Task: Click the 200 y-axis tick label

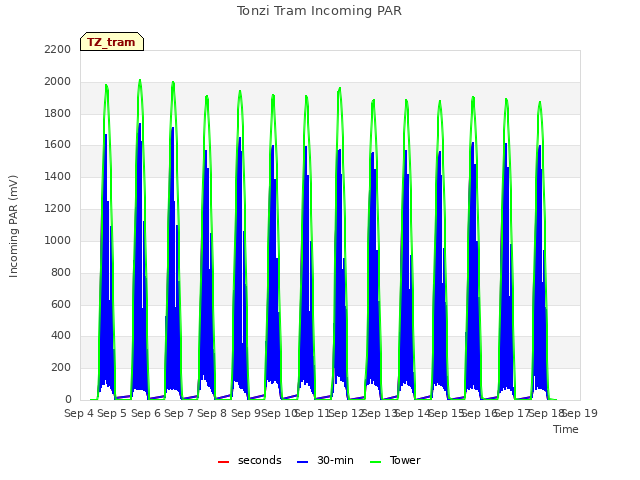Action: tap(61, 367)
